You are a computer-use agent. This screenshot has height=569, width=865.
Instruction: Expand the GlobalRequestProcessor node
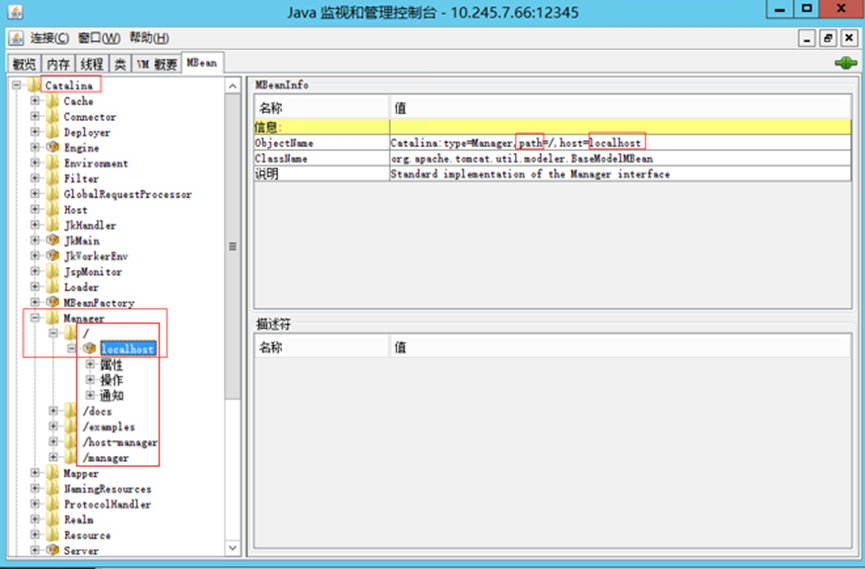coord(35,194)
